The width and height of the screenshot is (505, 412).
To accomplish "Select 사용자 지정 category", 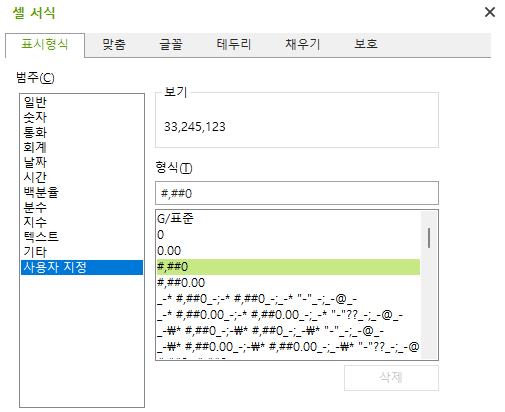I will click(x=82, y=267).
